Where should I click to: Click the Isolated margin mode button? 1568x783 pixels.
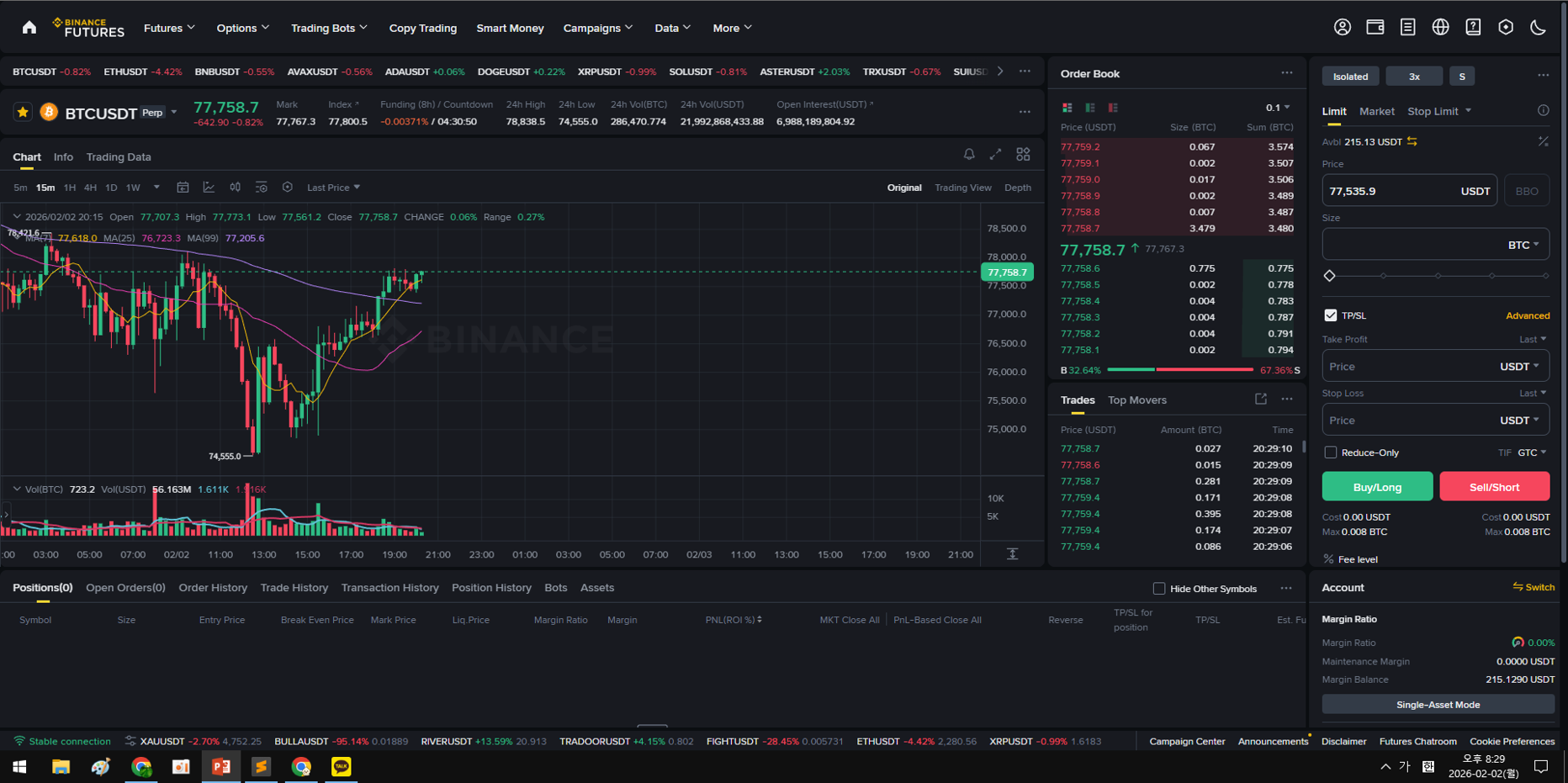point(1350,77)
